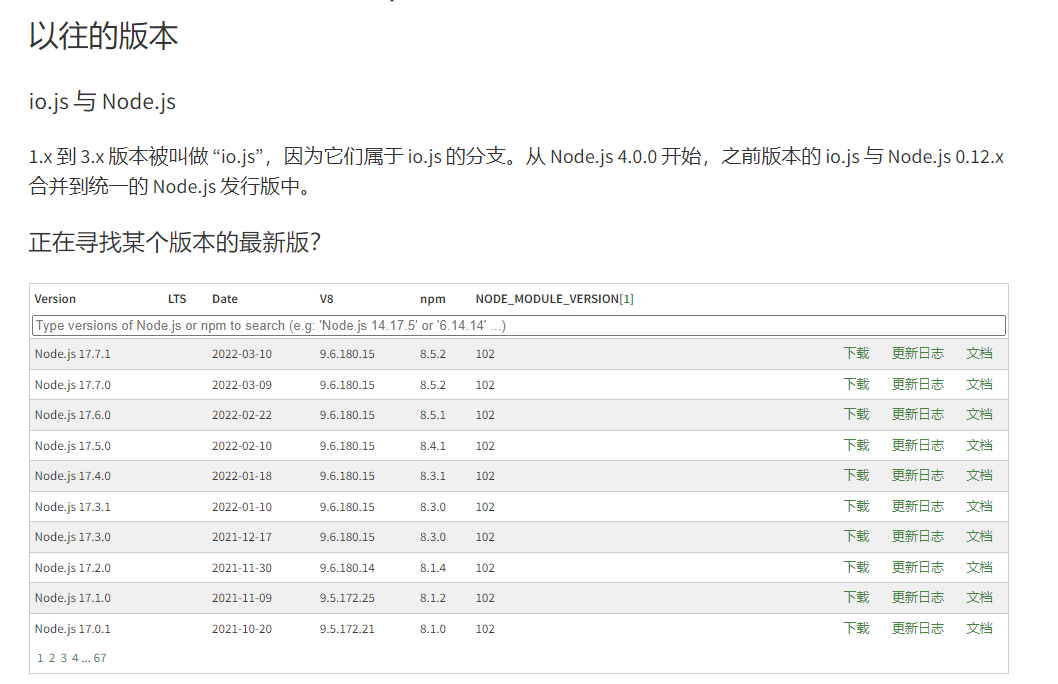The width and height of the screenshot is (1058, 684).
Task: Click the date 2022-03-10 cell
Action: [242, 353]
